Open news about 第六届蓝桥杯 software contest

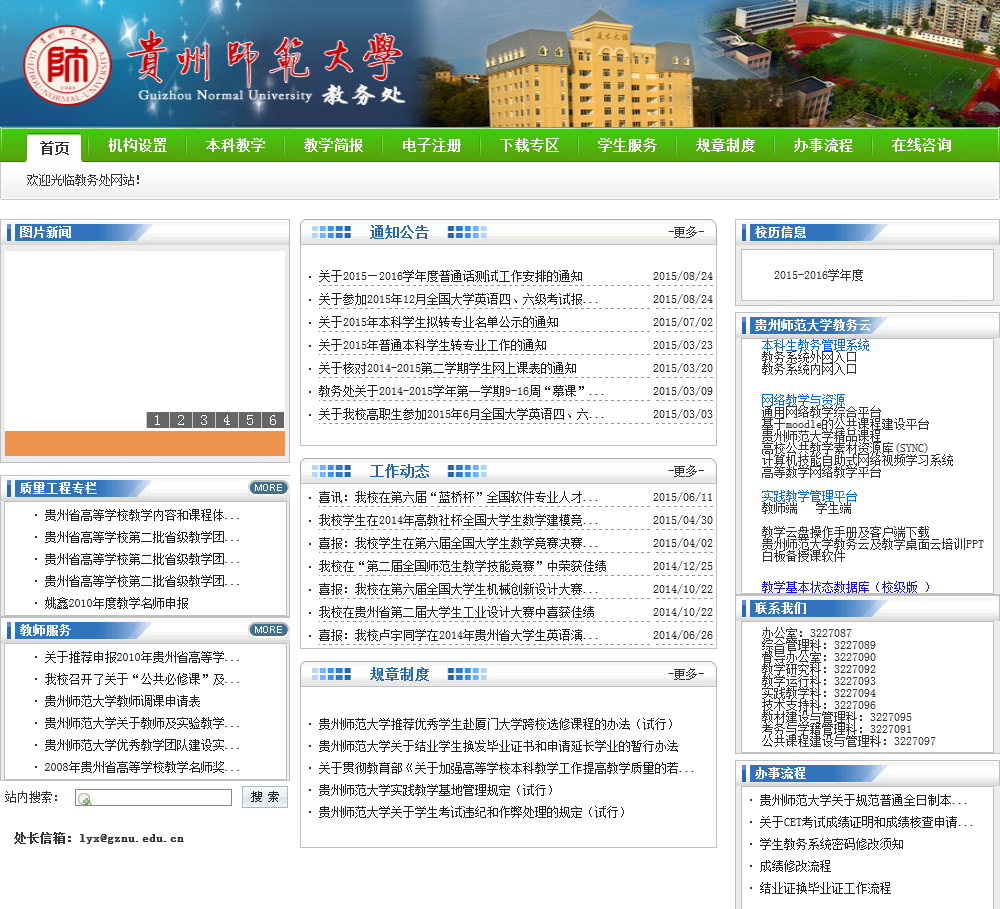(458, 497)
